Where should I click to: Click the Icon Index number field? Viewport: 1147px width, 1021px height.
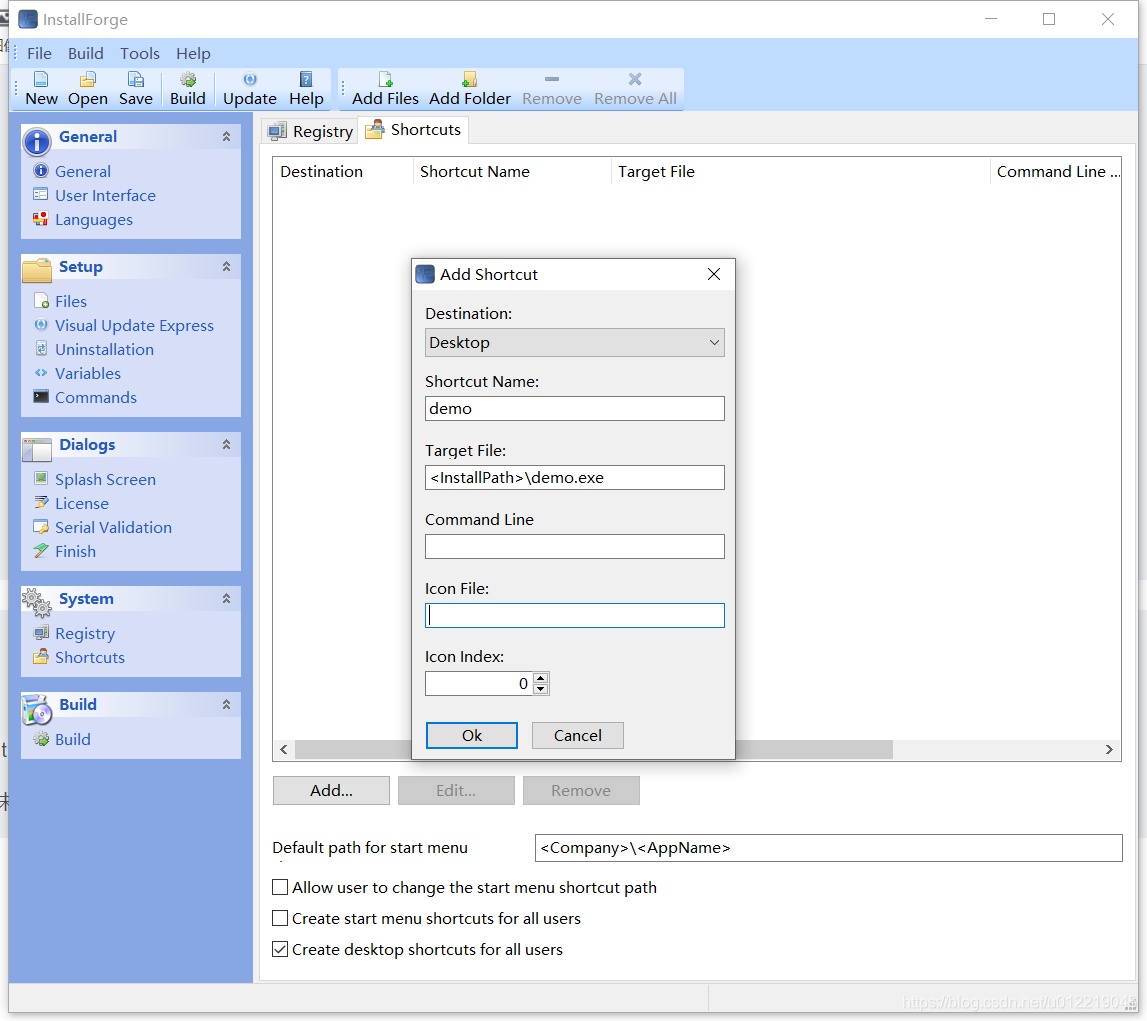coord(479,684)
